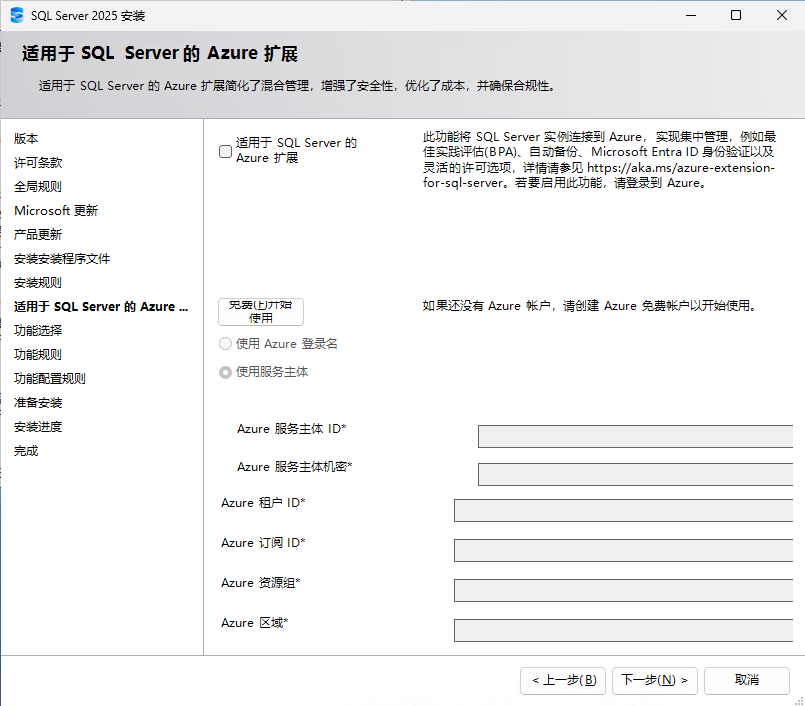Click the Azure 区域 input field
805x706 pixels.
point(623,631)
